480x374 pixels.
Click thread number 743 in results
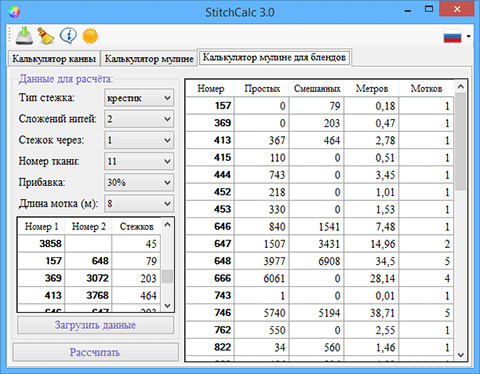(x=210, y=295)
